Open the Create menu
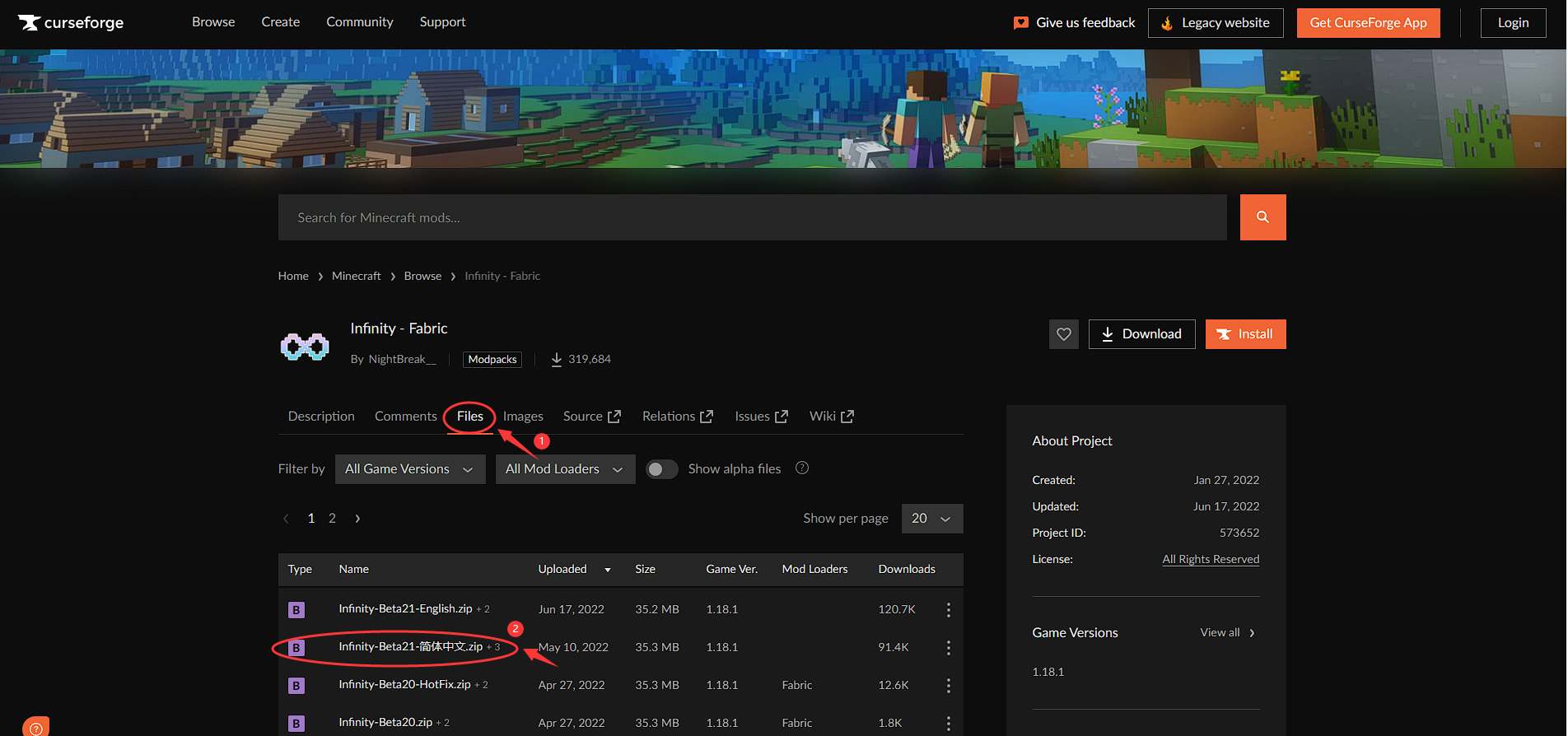 pos(281,22)
